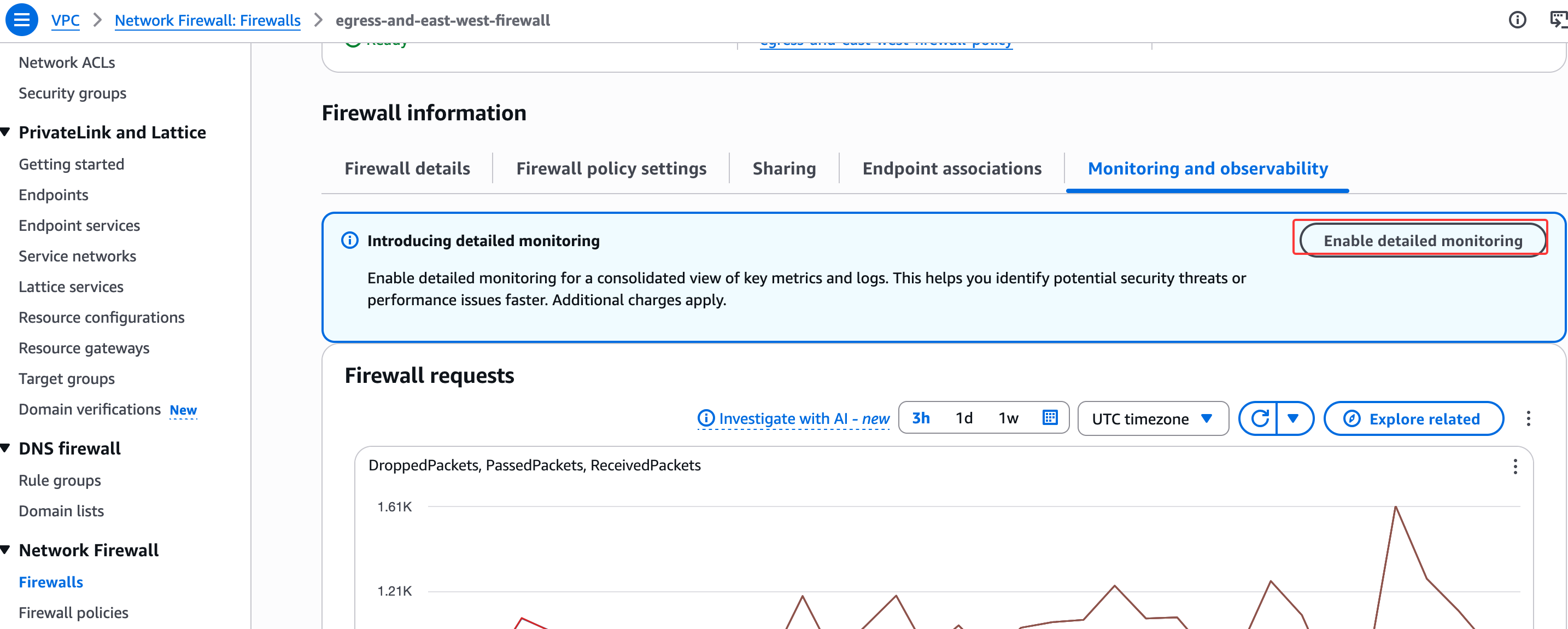Screen dimensions: 1568x629
Task: Select the 1d time range
Action: click(963, 418)
